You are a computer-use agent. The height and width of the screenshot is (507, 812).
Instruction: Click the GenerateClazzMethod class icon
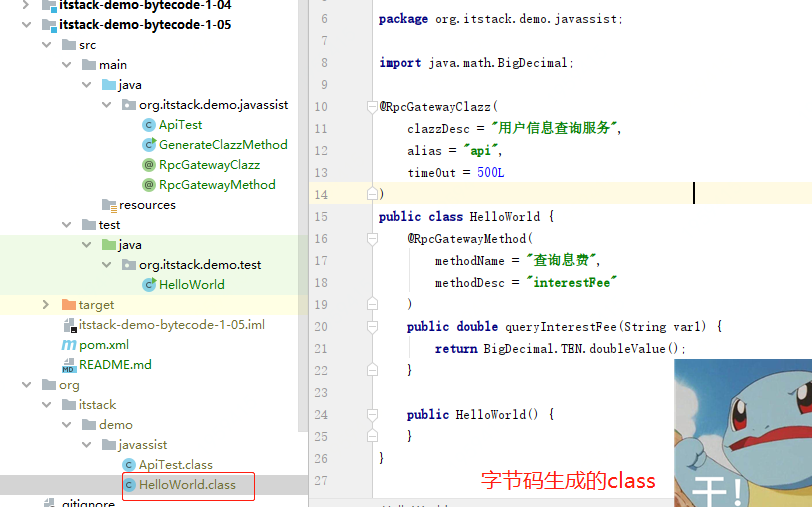[149, 144]
